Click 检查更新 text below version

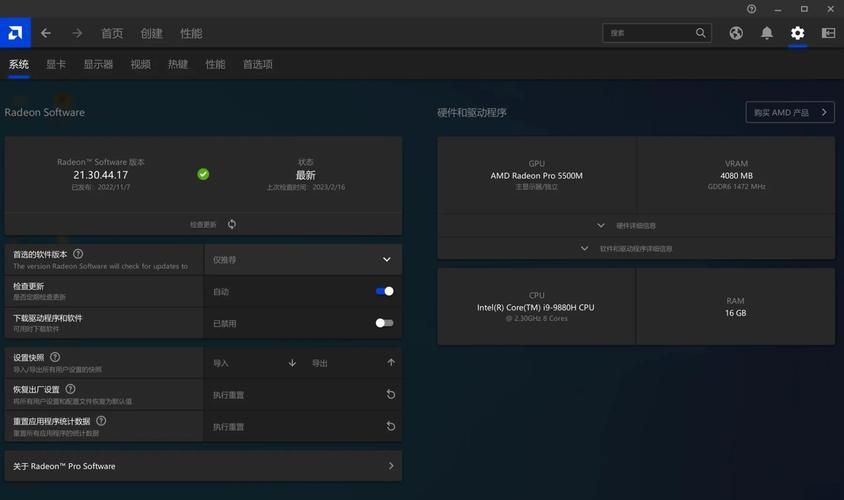click(203, 224)
